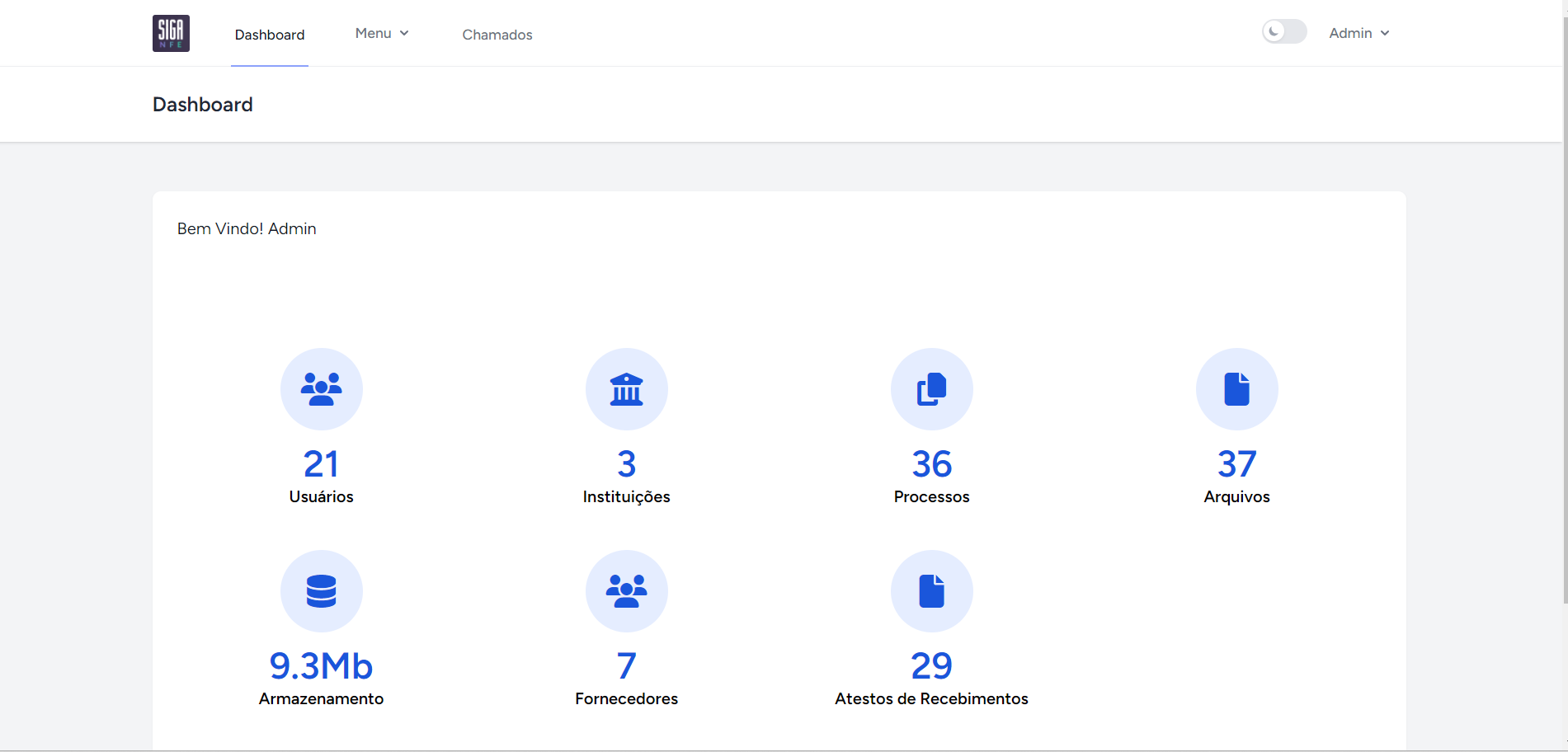This screenshot has height=752, width=1568.
Task: Click the Armazenamento database icon
Action: pos(322,591)
